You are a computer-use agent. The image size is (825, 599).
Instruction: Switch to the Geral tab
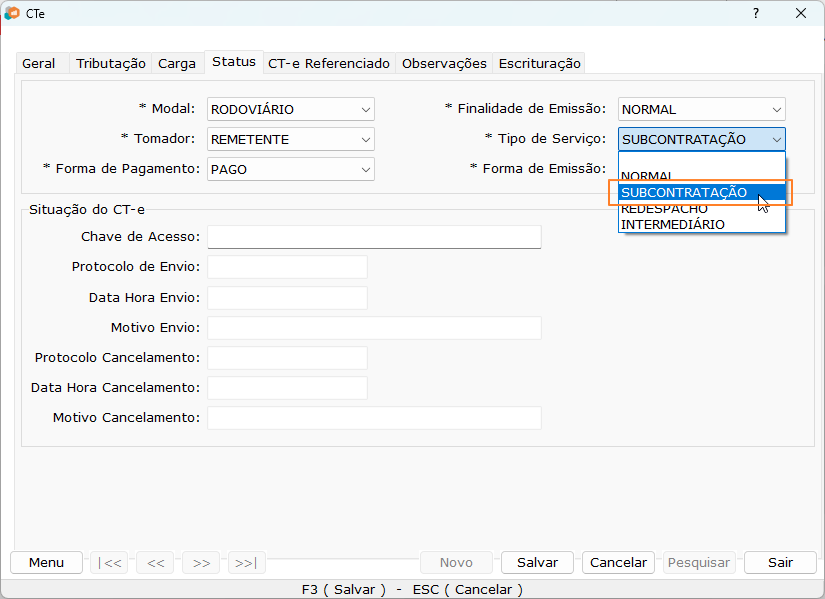[x=38, y=63]
